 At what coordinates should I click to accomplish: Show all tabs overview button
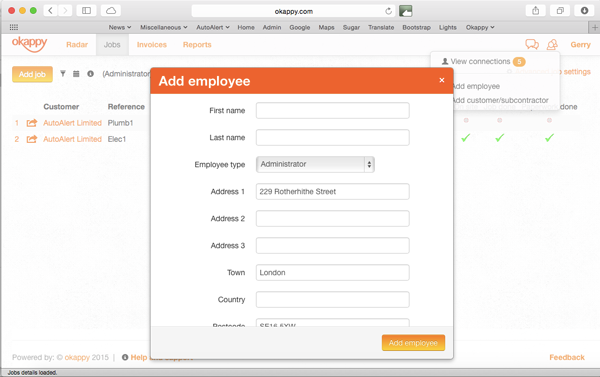point(560,10)
